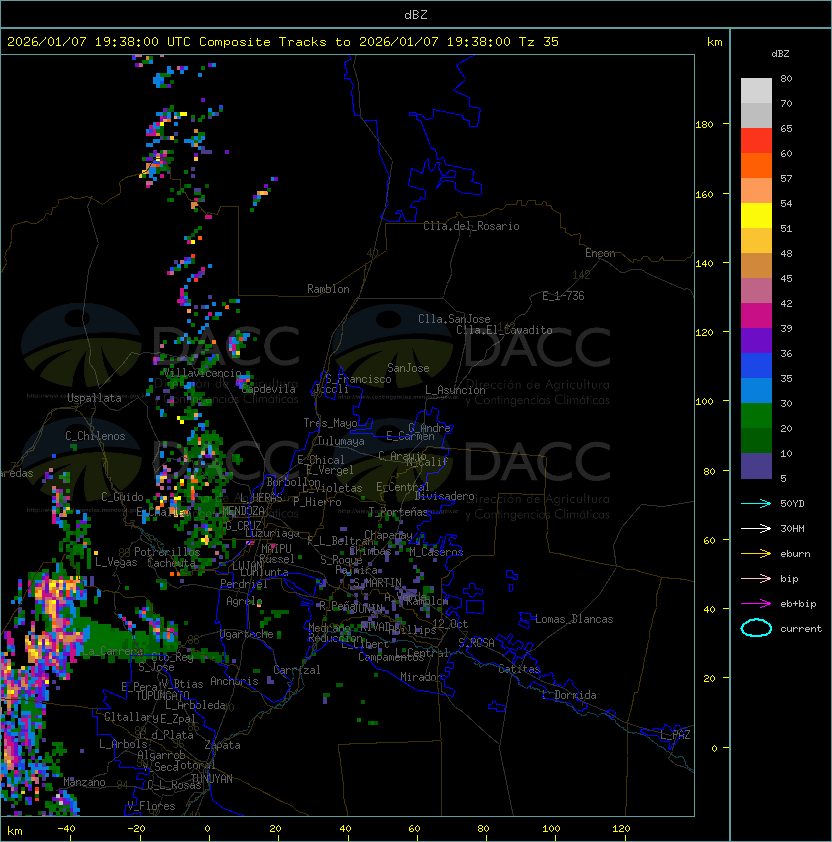The width and height of the screenshot is (832, 842).
Task: Click the Anchoris map label
Action: [x=234, y=681]
